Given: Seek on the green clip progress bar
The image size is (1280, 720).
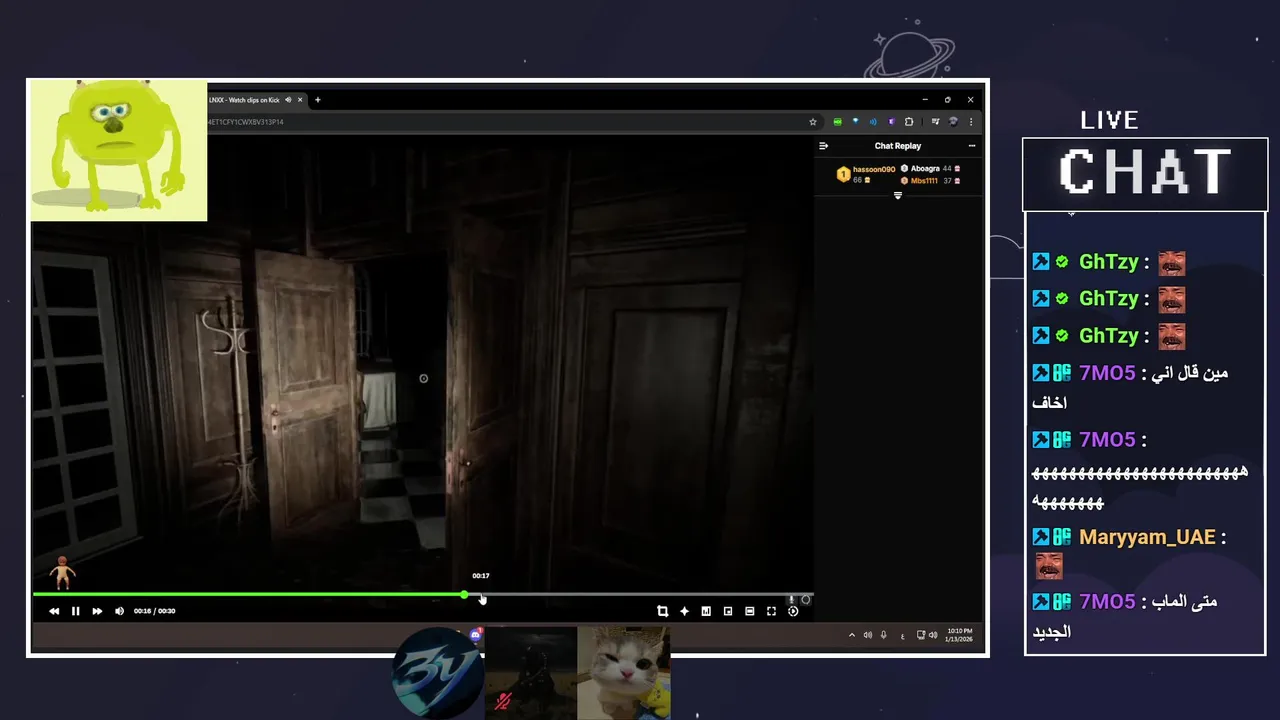Looking at the screenshot, I should 423,594.
